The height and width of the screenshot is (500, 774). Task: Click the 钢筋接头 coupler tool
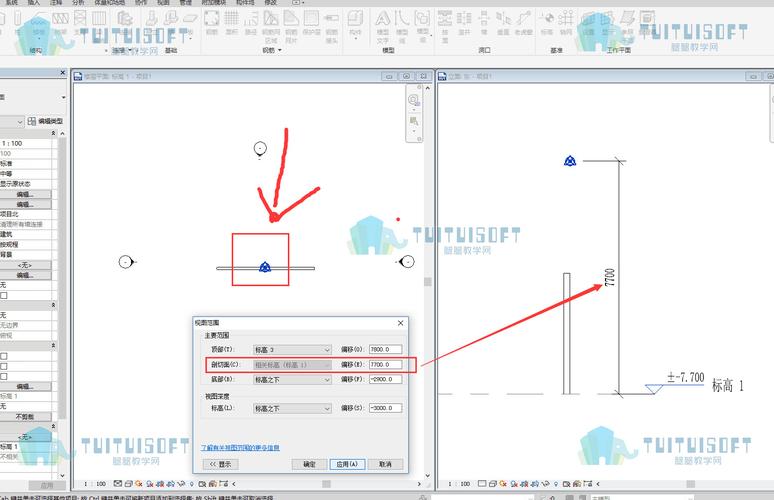click(x=331, y=27)
